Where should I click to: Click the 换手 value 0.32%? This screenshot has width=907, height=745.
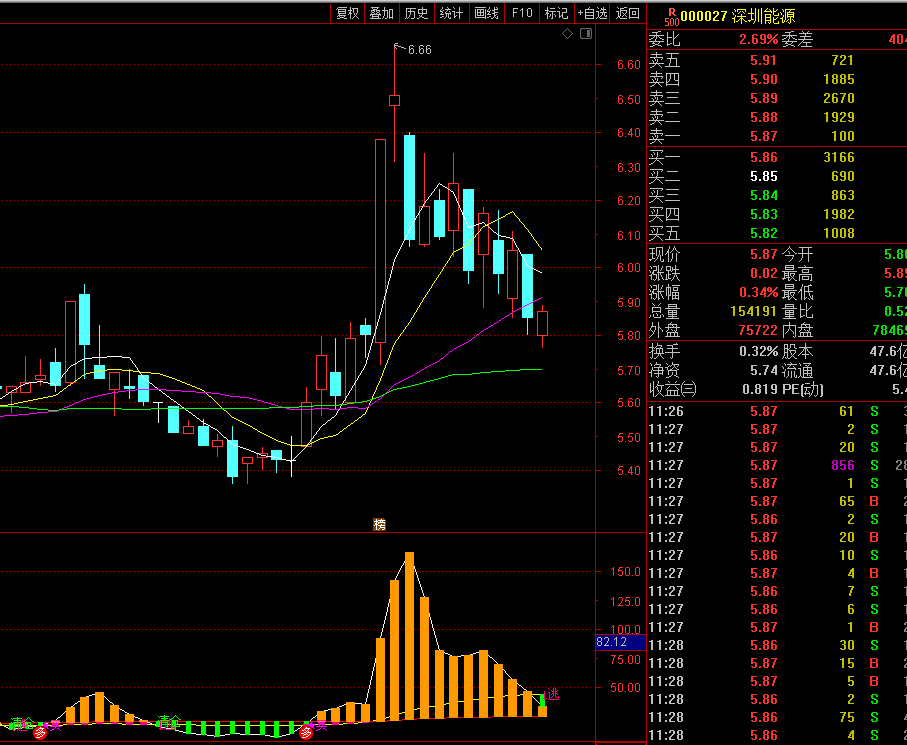[x=758, y=352]
